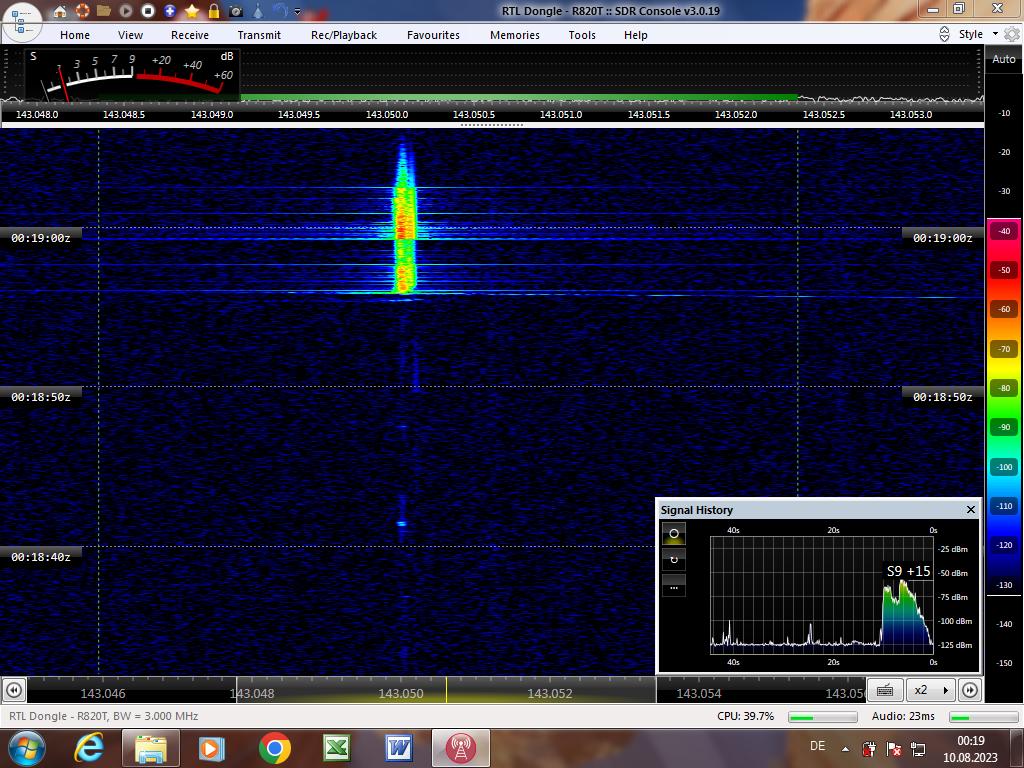Step frequency bar right with forward button
The image size is (1024, 768).
[970, 690]
